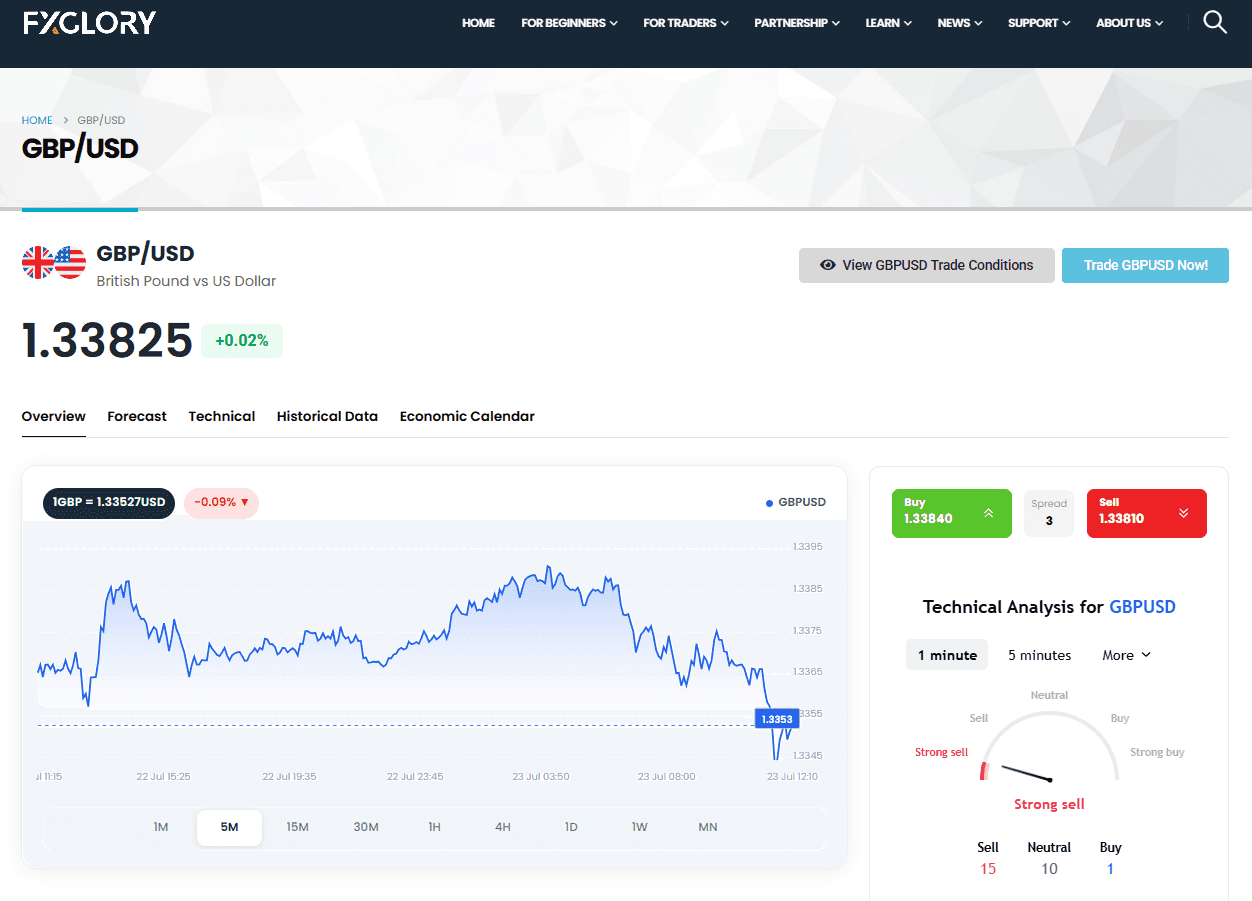This screenshot has height=901, width=1252.
Task: Select the 15M chart timeframe
Action: 297,827
